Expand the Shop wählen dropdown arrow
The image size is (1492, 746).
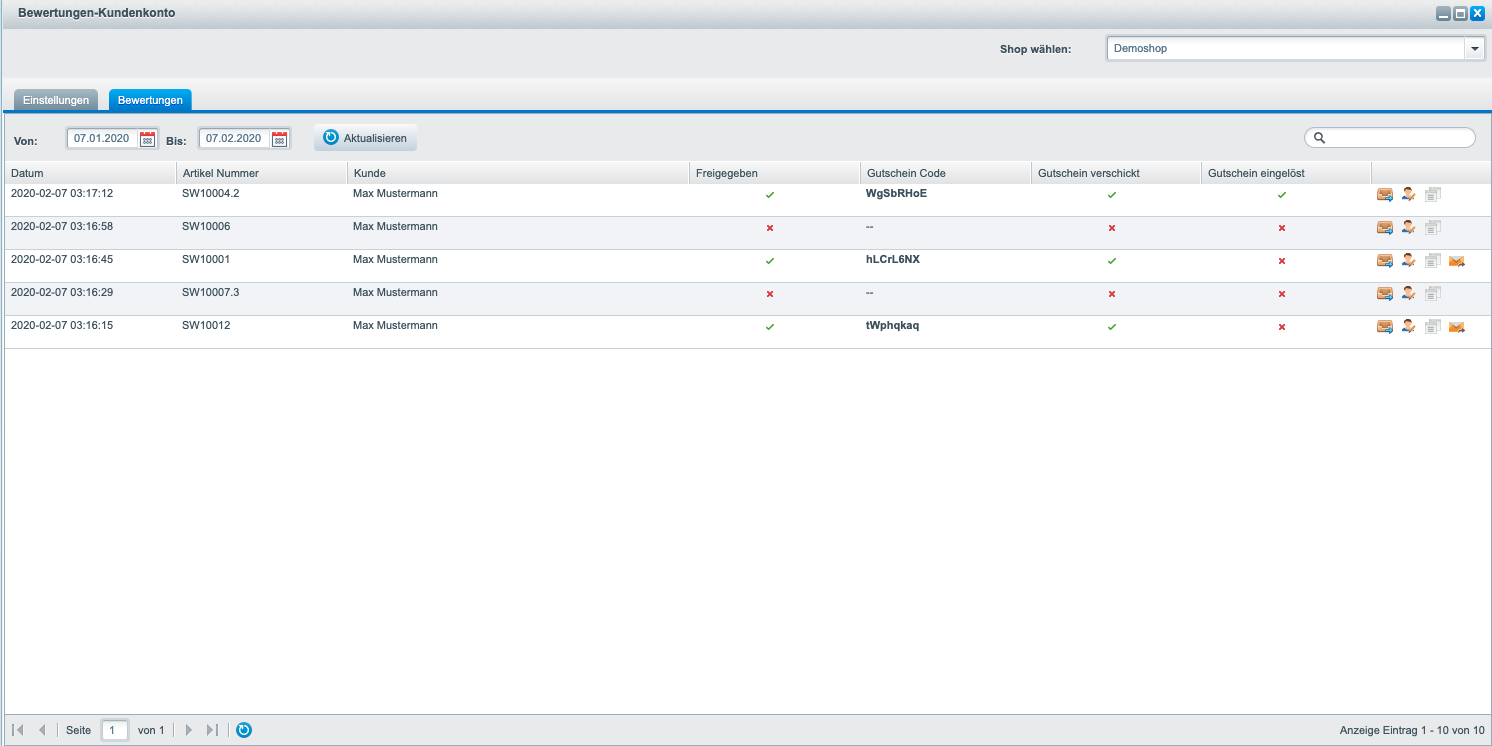[1475, 48]
